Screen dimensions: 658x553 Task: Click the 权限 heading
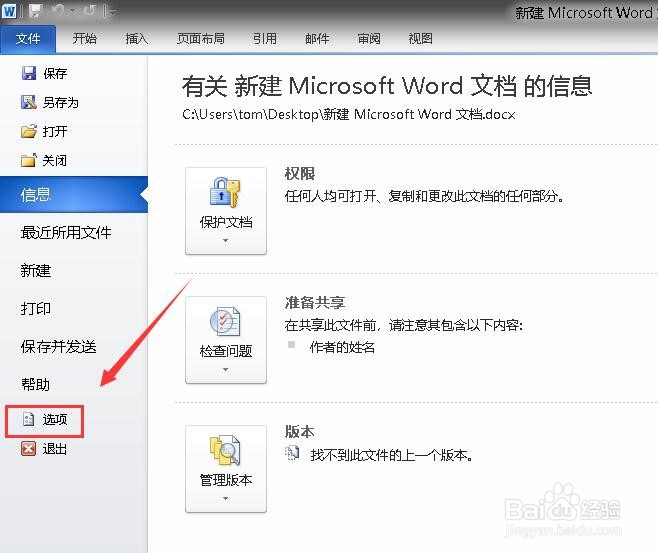click(x=300, y=173)
